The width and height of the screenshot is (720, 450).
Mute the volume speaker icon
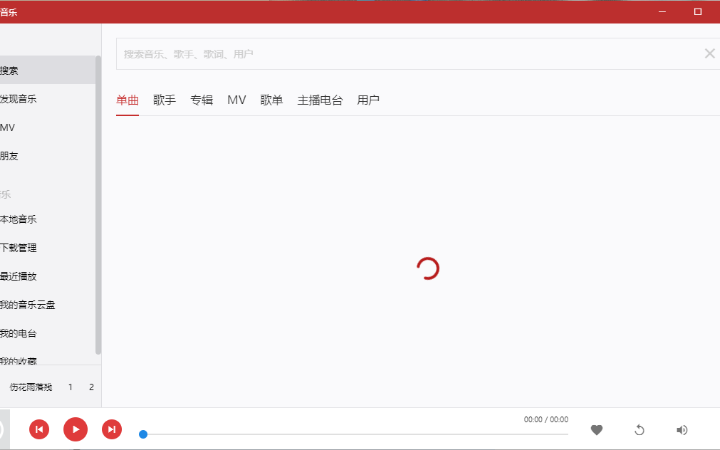pyautogui.click(x=682, y=430)
